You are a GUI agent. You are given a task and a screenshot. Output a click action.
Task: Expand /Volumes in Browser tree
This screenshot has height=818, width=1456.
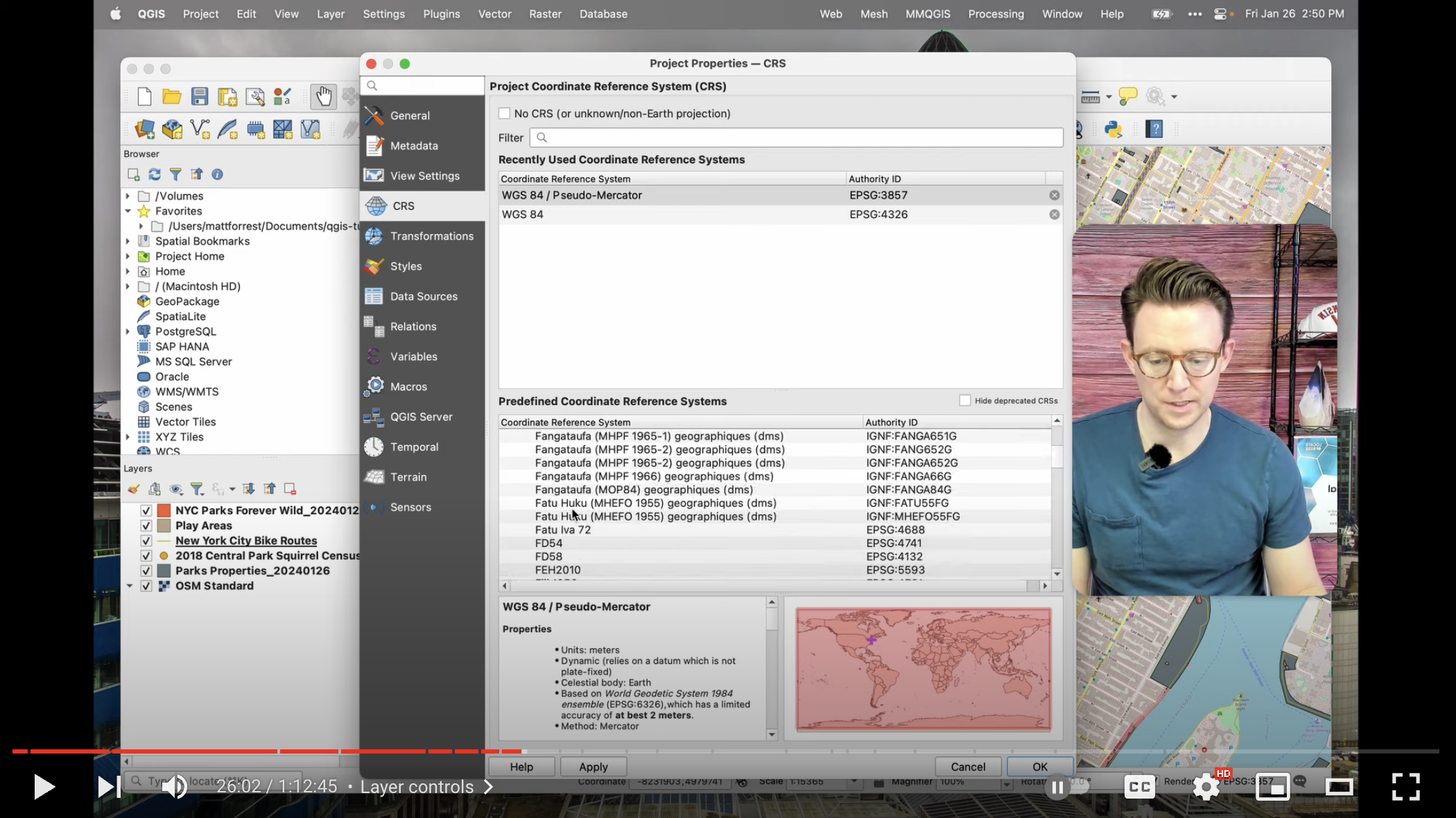tap(128, 196)
